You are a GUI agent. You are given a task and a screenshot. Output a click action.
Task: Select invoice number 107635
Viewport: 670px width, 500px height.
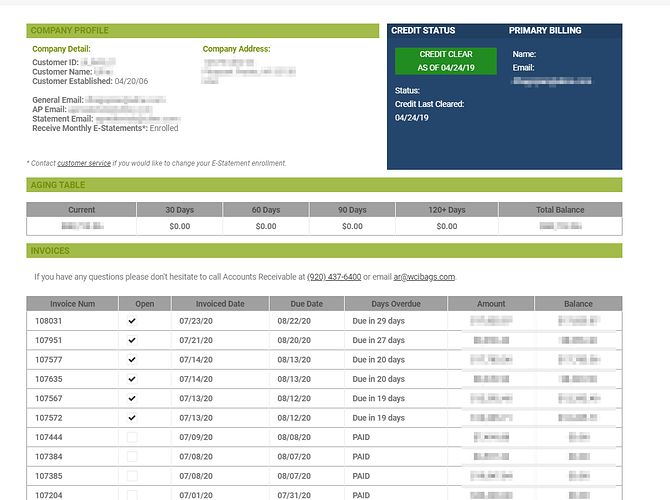coord(48,379)
